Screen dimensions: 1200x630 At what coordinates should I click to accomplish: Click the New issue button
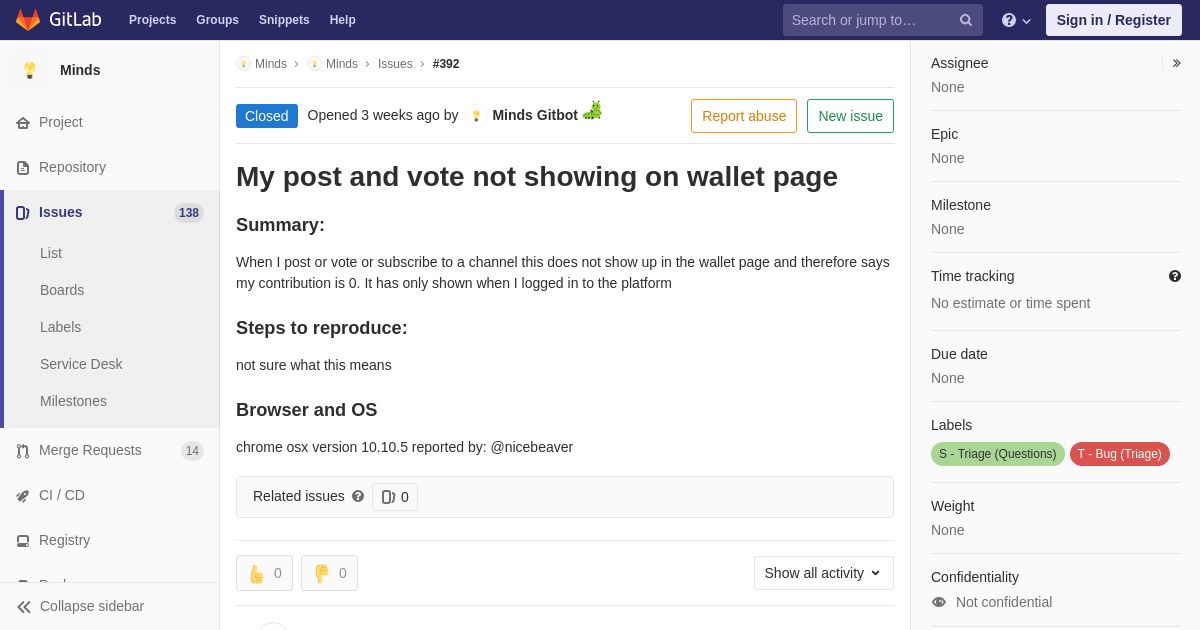click(850, 116)
